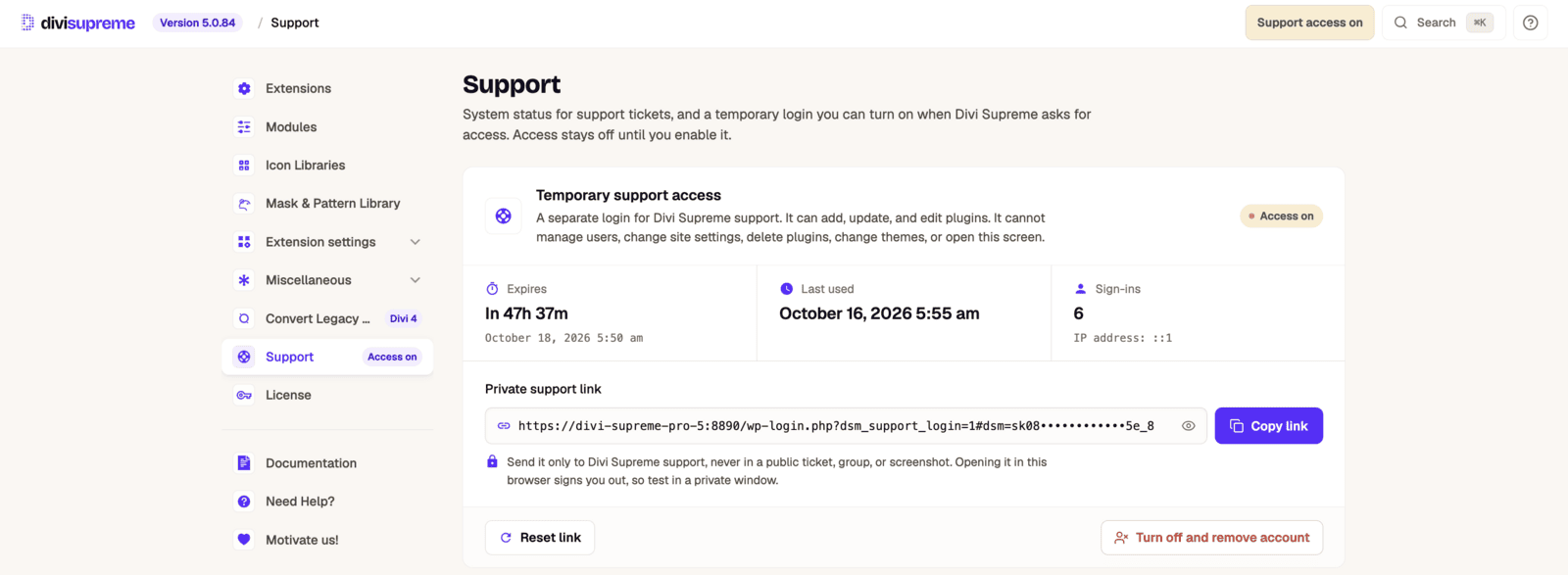This screenshot has width=1568, height=575.
Task: Open the Modules menu item
Action: 327,127
